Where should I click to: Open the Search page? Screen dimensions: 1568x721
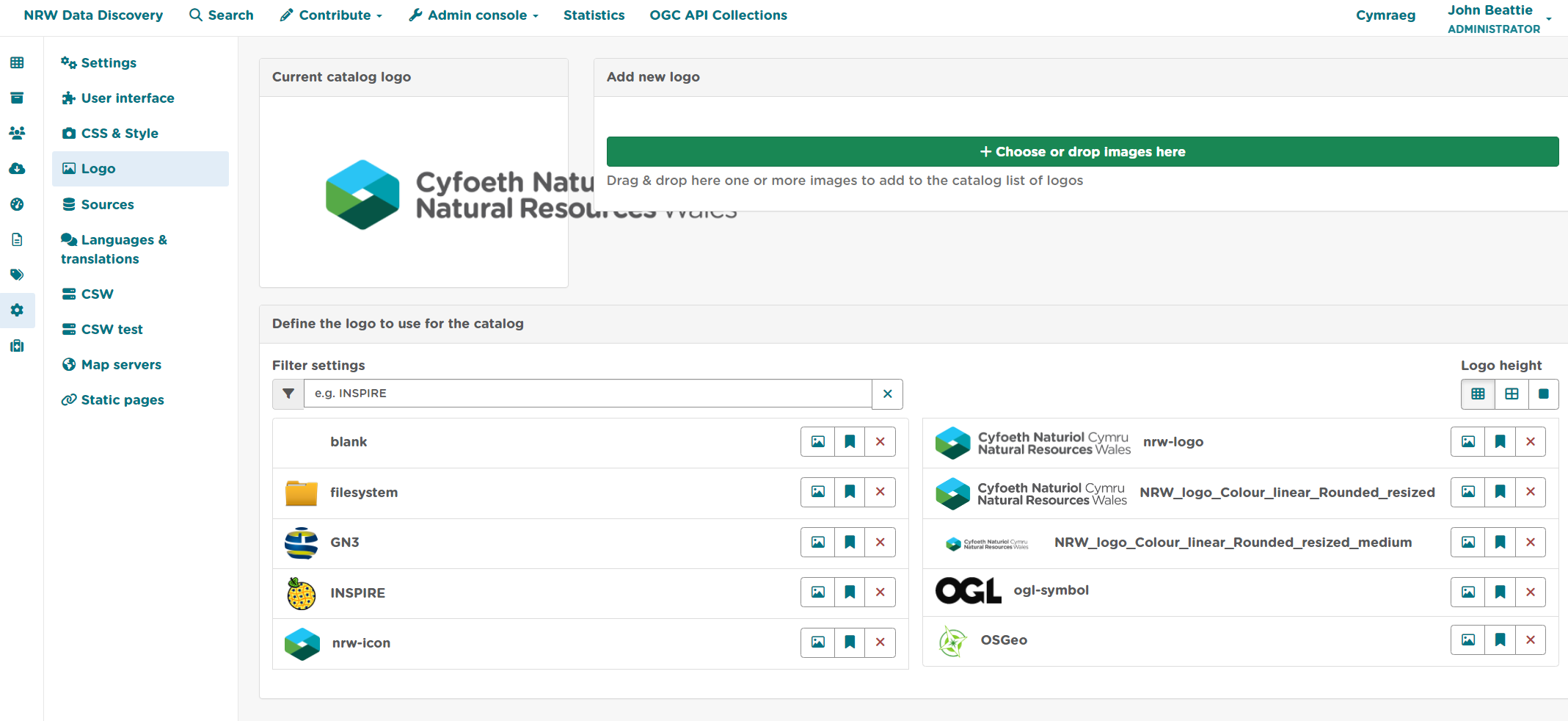(x=221, y=15)
